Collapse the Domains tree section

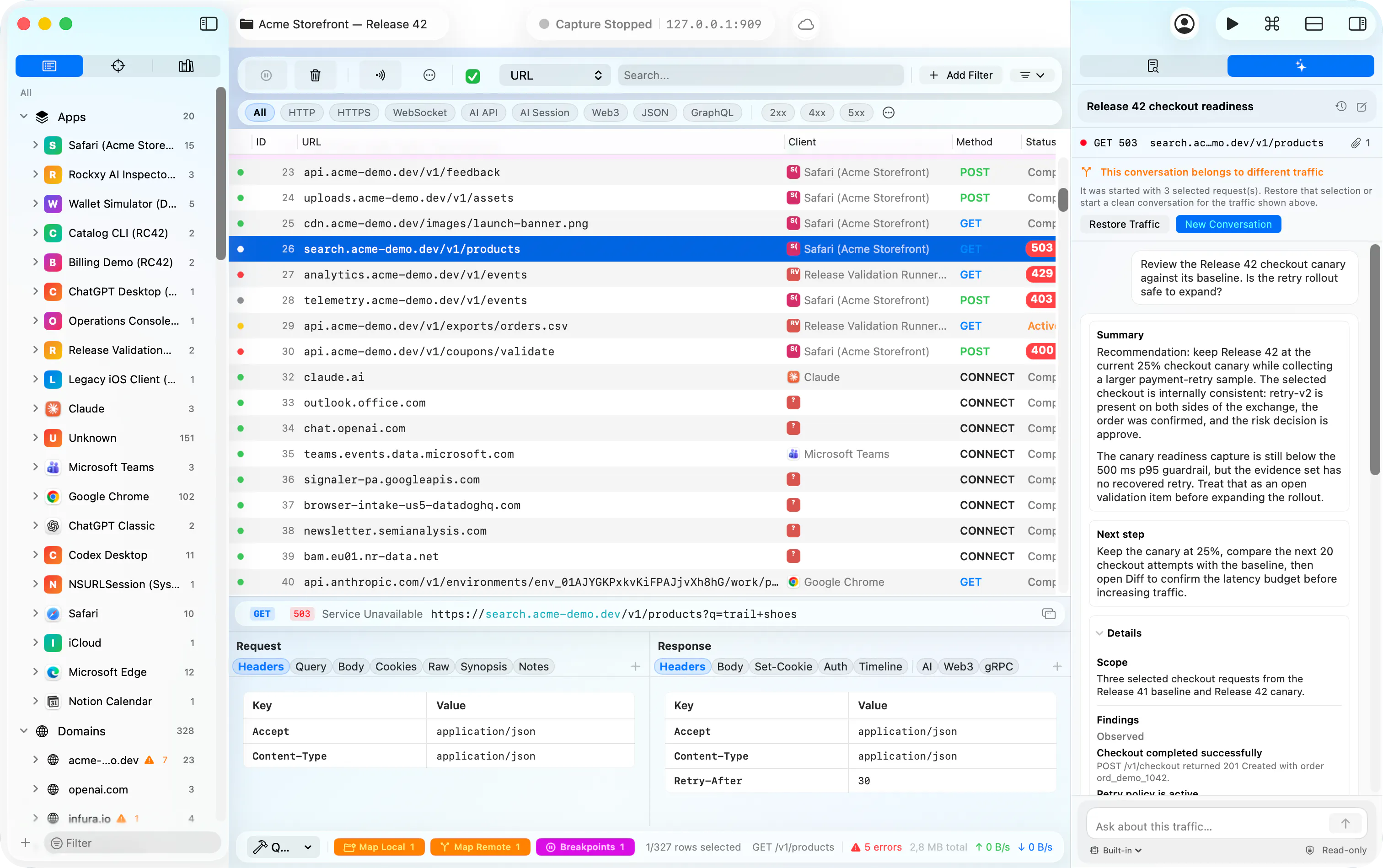coord(23,731)
